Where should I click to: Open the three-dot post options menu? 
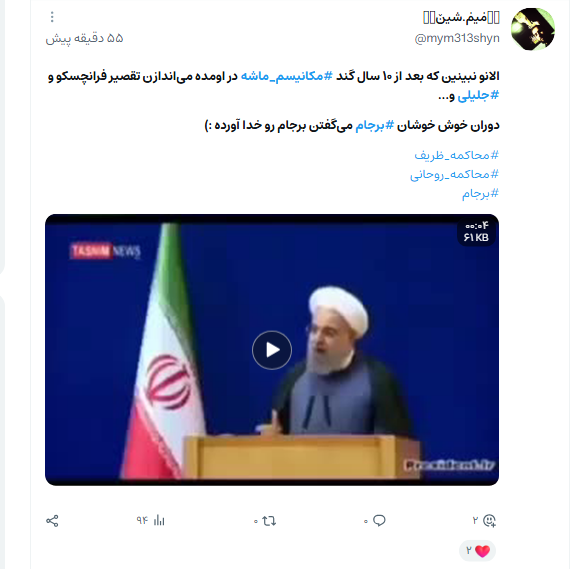click(52, 17)
